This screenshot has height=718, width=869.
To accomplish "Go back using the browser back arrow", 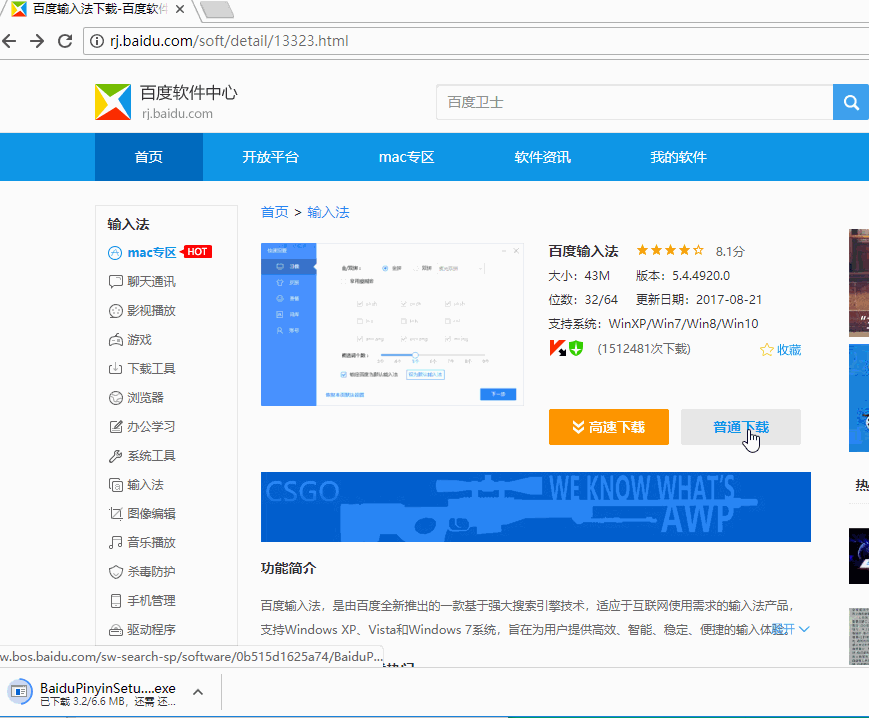I will 9,41.
